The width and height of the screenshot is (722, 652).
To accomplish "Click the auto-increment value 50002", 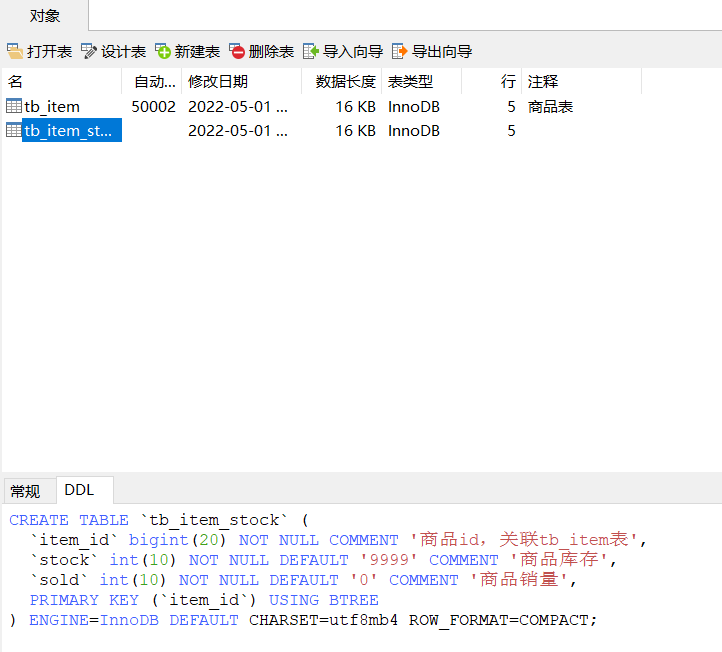I will point(153,107).
